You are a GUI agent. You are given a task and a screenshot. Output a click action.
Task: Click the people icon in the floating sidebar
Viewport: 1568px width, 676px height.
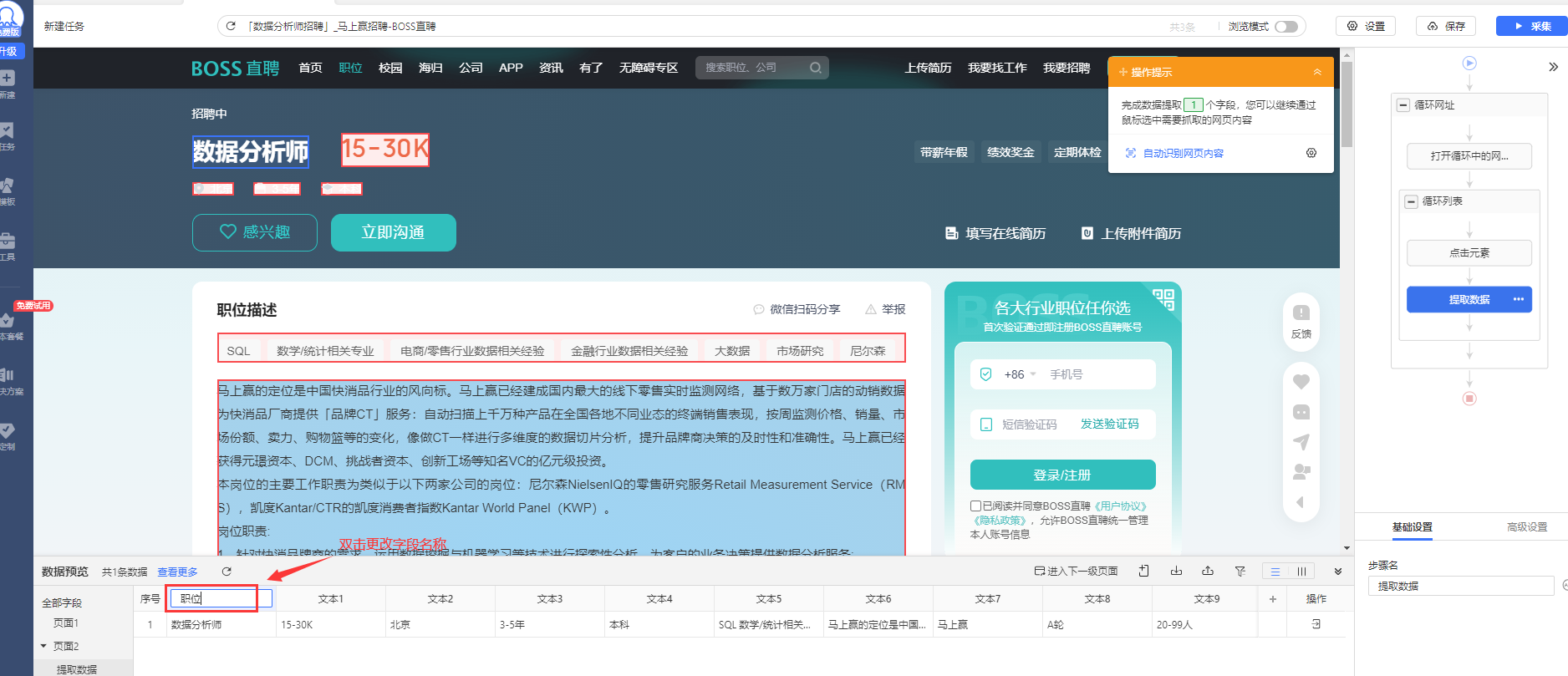pyautogui.click(x=1301, y=472)
